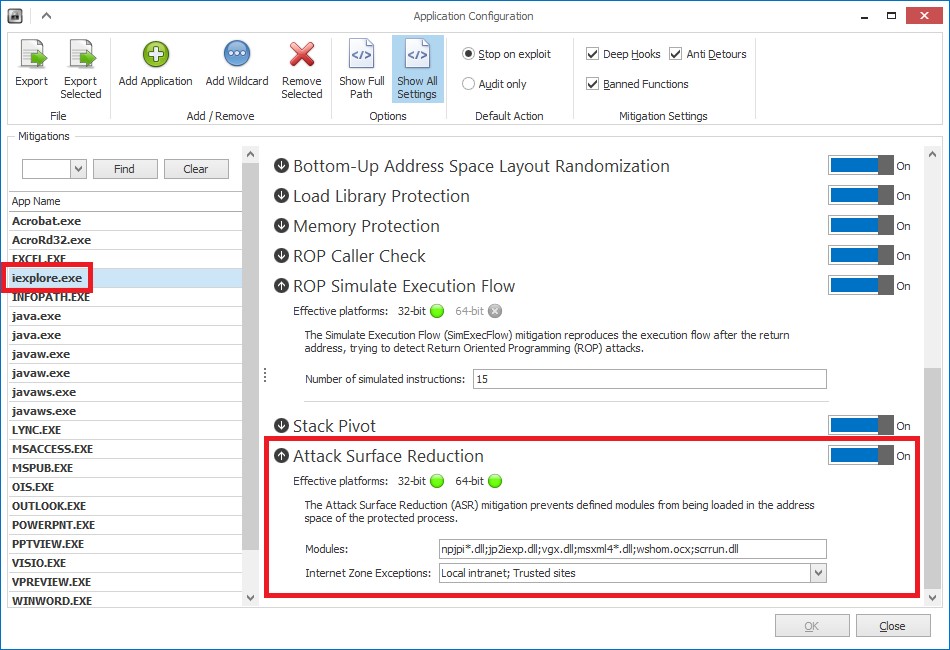This screenshot has width=950, height=650.
Task: Click the App Name column header
Action: (125, 201)
